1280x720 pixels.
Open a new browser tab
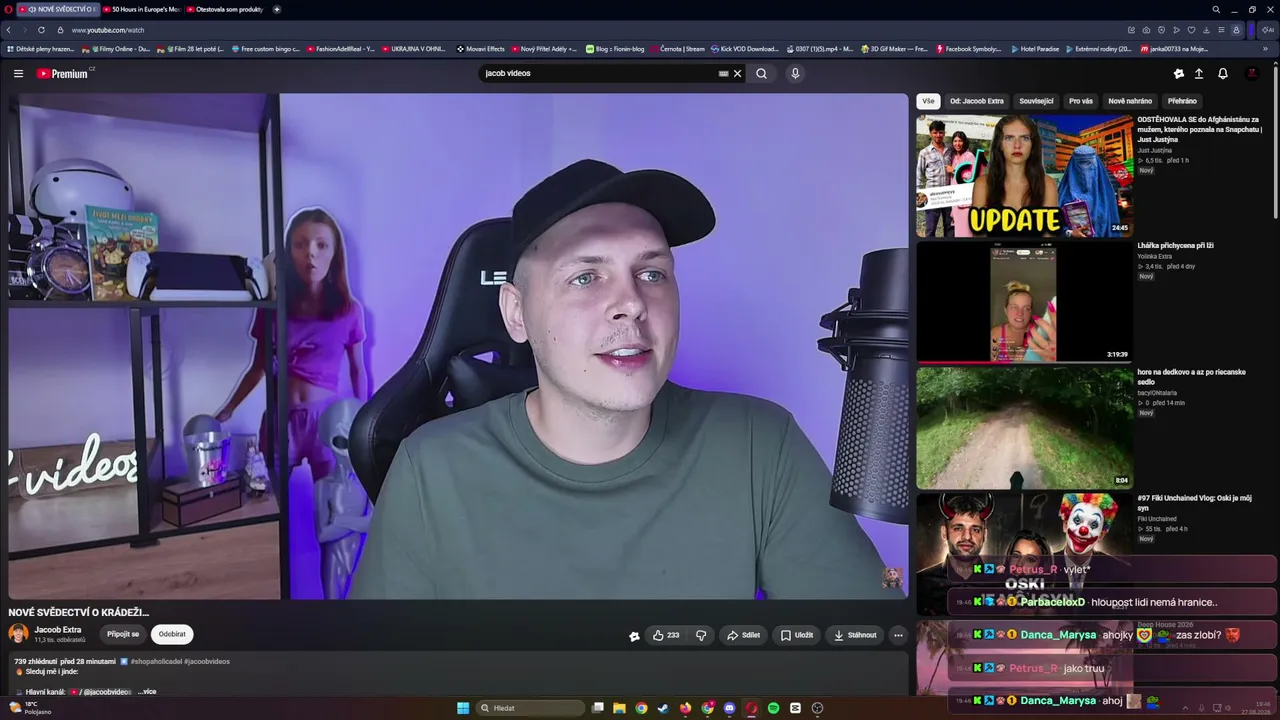(x=277, y=9)
